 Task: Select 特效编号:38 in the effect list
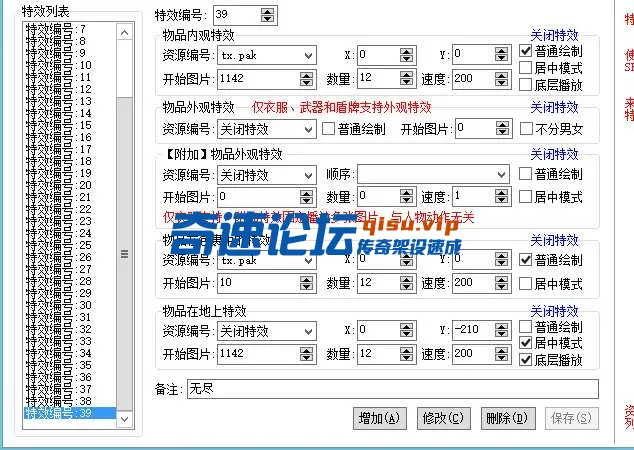tap(70, 401)
